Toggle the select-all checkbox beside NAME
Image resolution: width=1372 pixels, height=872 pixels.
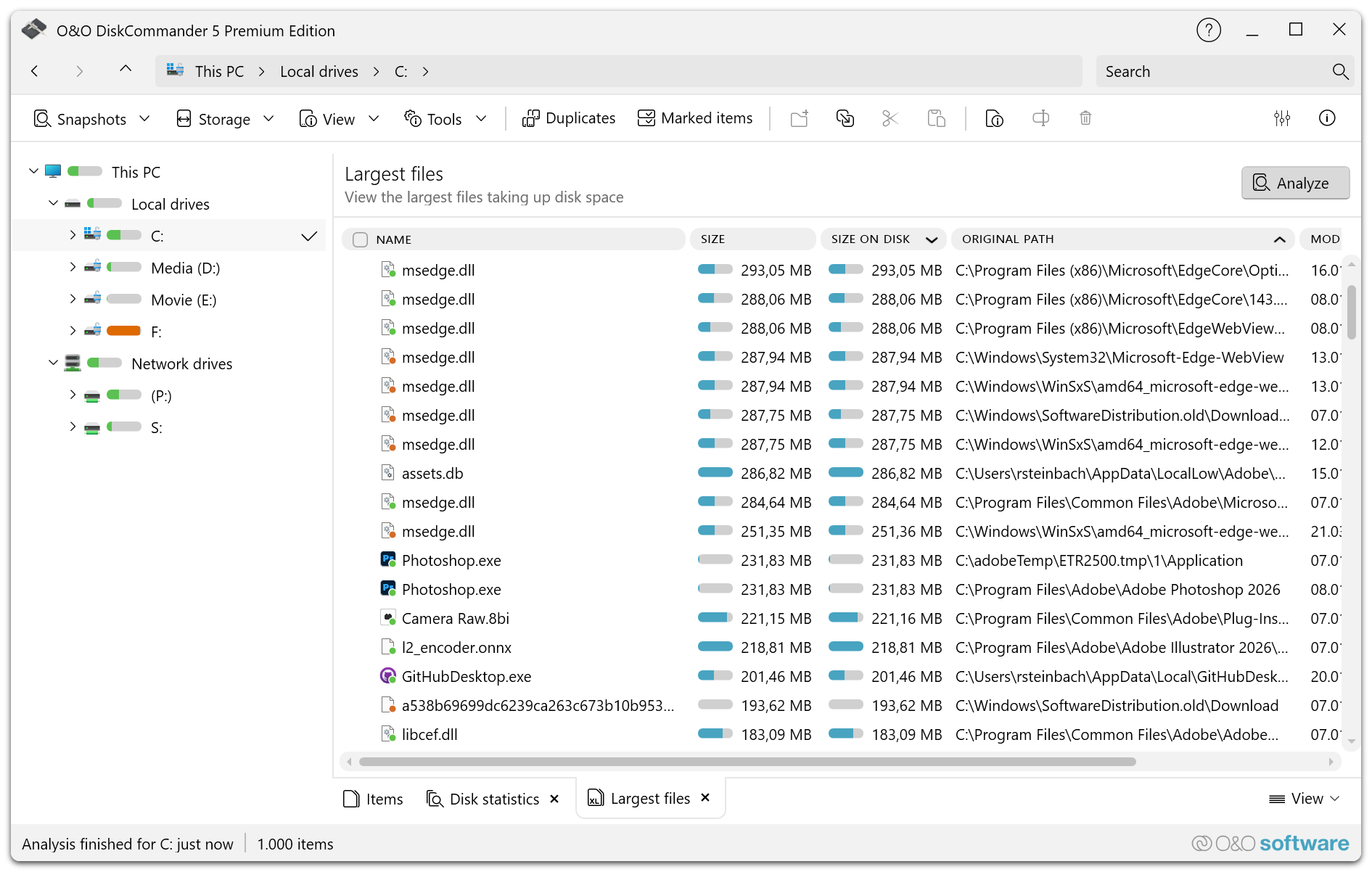[x=360, y=239]
